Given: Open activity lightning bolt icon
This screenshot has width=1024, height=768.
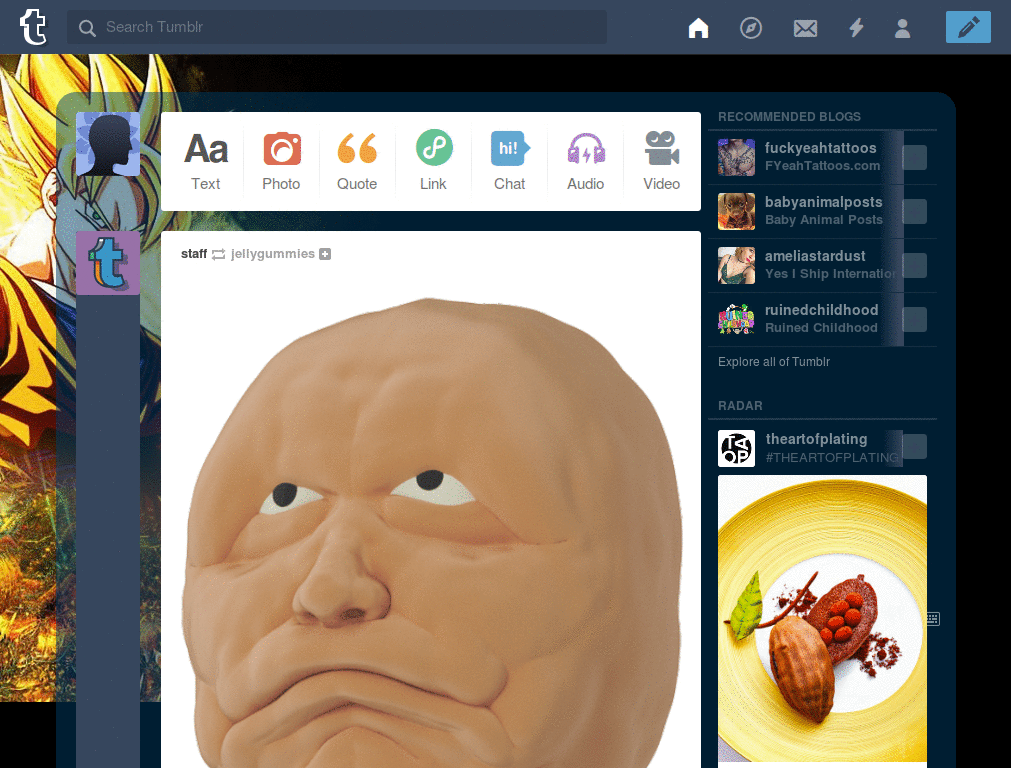Looking at the screenshot, I should click(856, 27).
